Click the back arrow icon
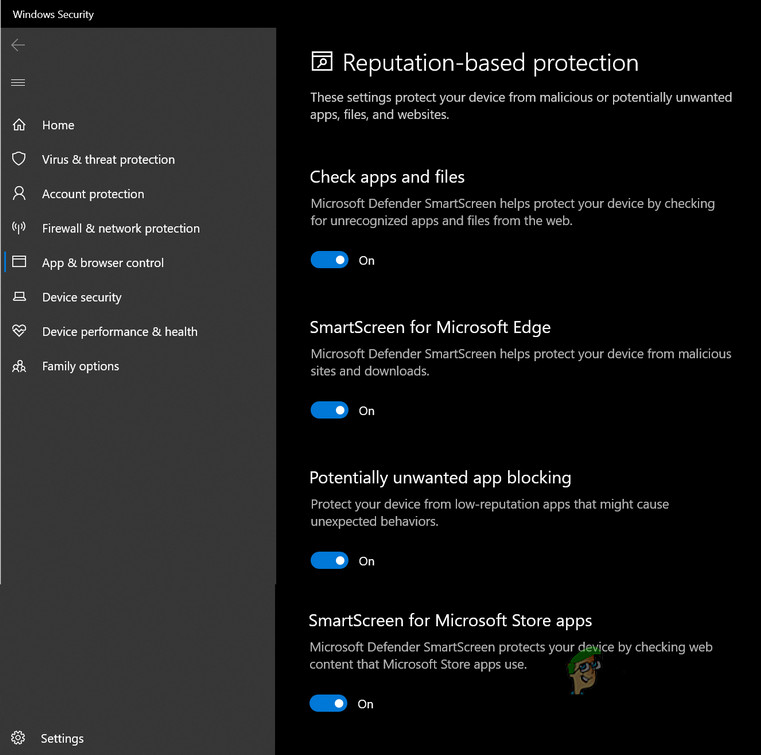The width and height of the screenshot is (761, 755). pyautogui.click(x=18, y=45)
